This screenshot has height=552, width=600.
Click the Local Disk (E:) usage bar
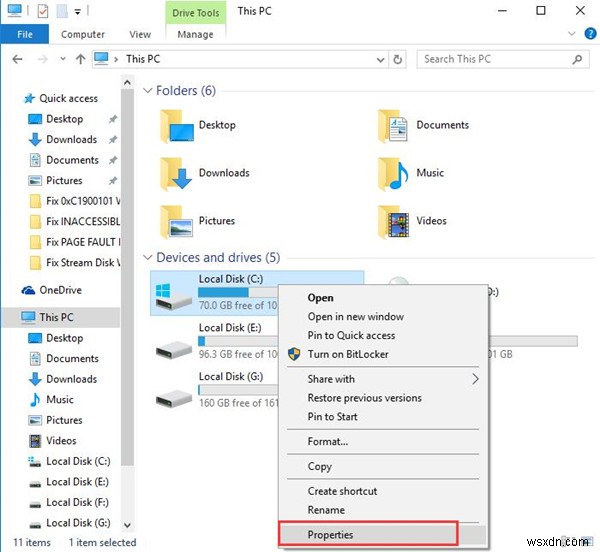(x=238, y=340)
